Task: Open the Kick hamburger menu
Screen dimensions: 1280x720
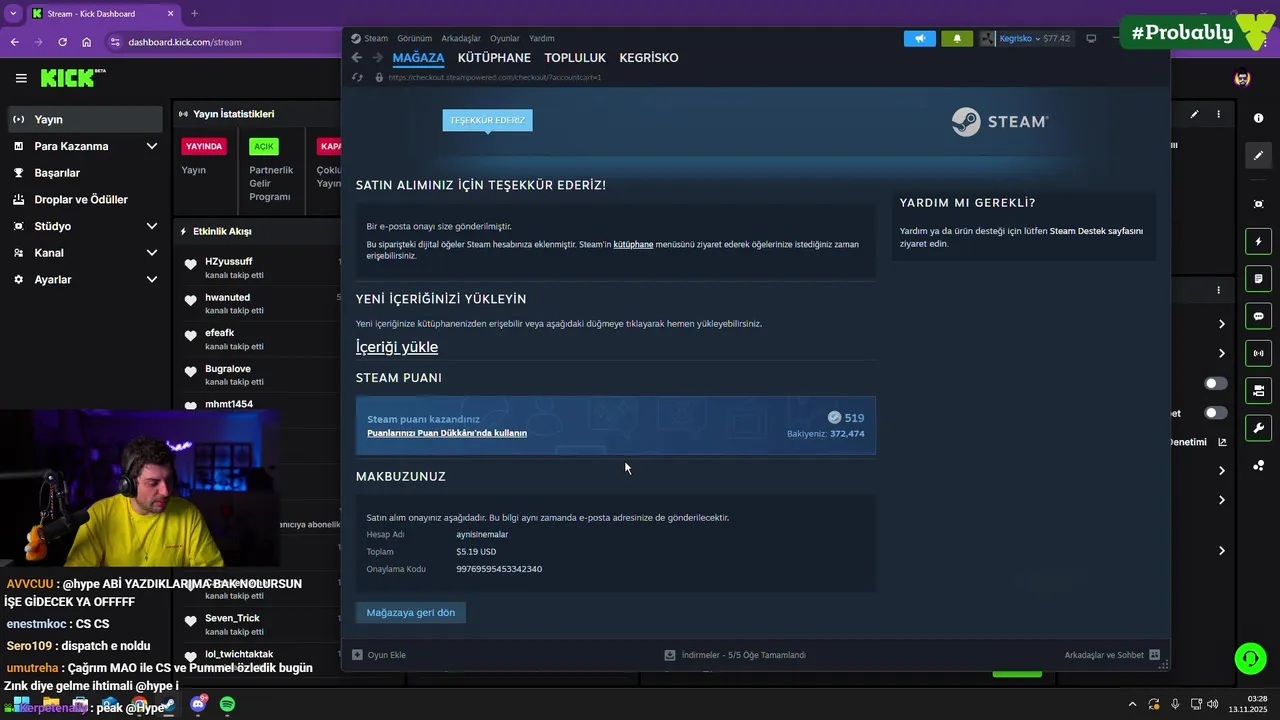Action: 21,78
